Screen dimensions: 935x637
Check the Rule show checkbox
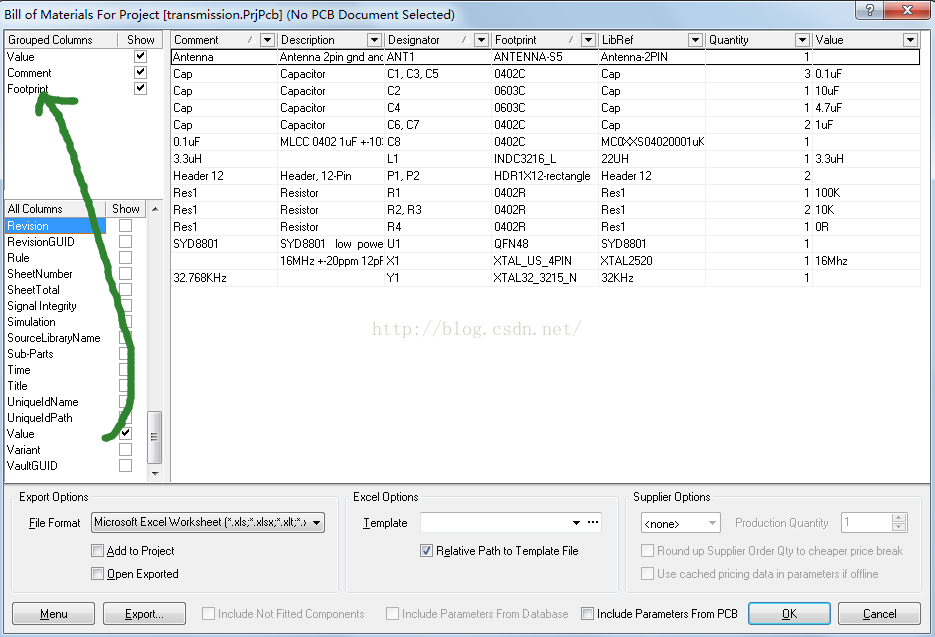tap(125, 258)
